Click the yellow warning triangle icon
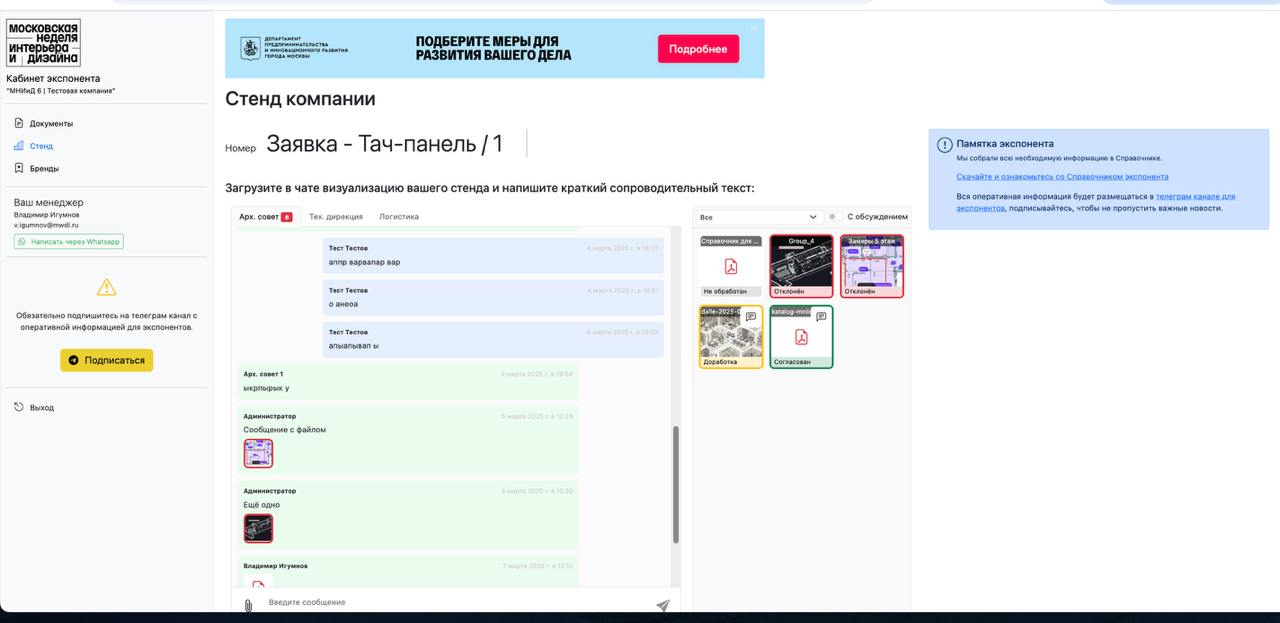This screenshot has height=623, width=1280. (106, 288)
